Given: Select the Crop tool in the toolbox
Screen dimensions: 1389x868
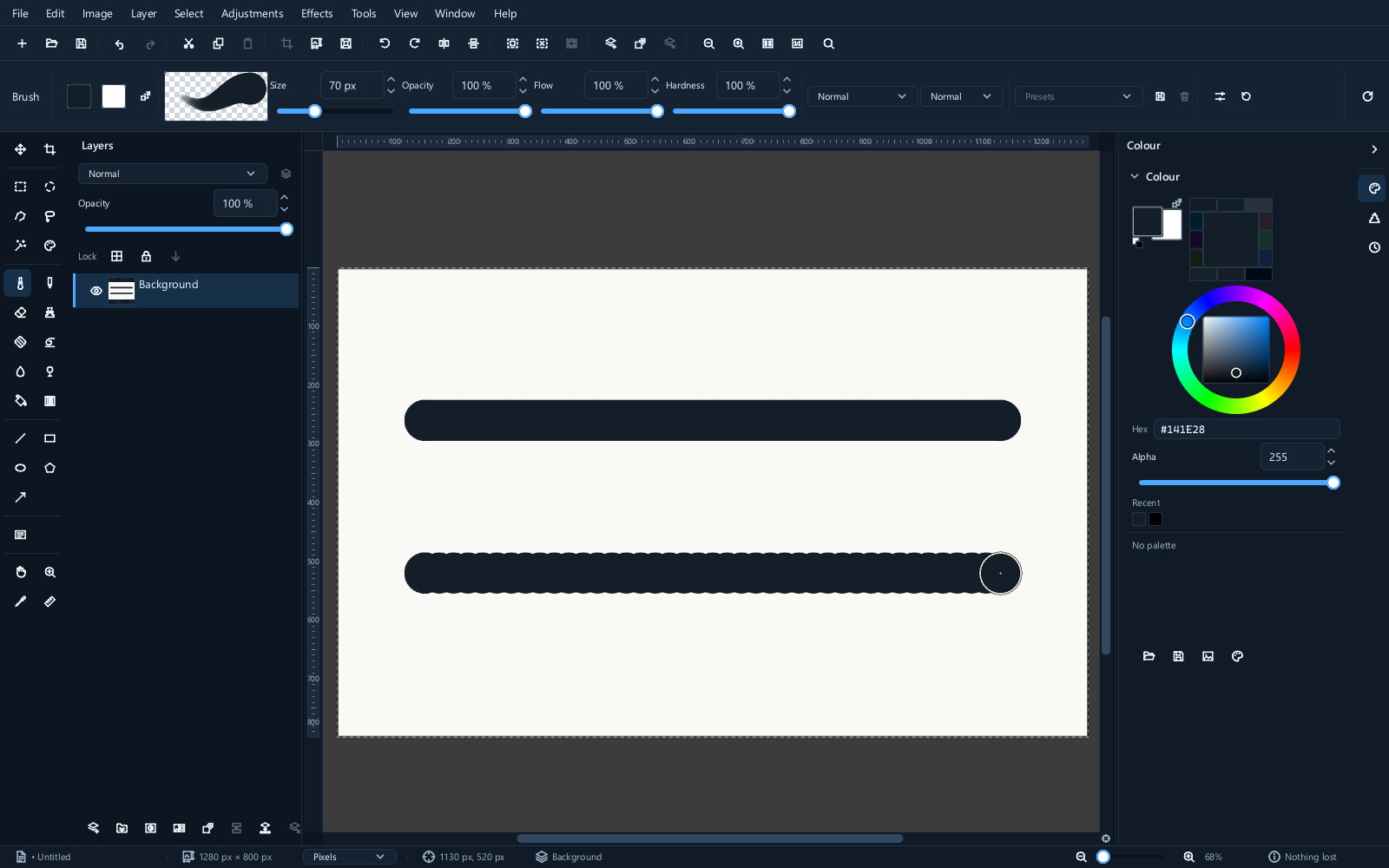Looking at the screenshot, I should click(49, 149).
